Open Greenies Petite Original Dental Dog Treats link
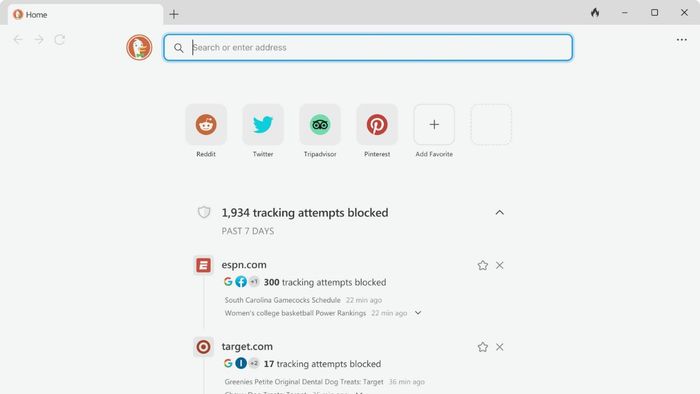This screenshot has width=700, height=394. 304,382
